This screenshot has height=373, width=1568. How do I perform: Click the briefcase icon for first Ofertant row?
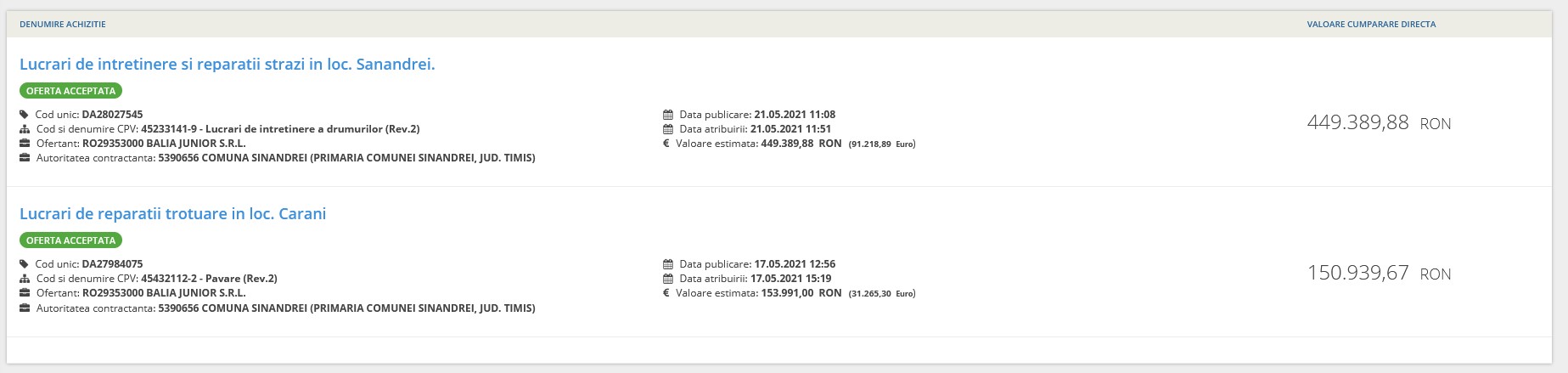[x=24, y=144]
